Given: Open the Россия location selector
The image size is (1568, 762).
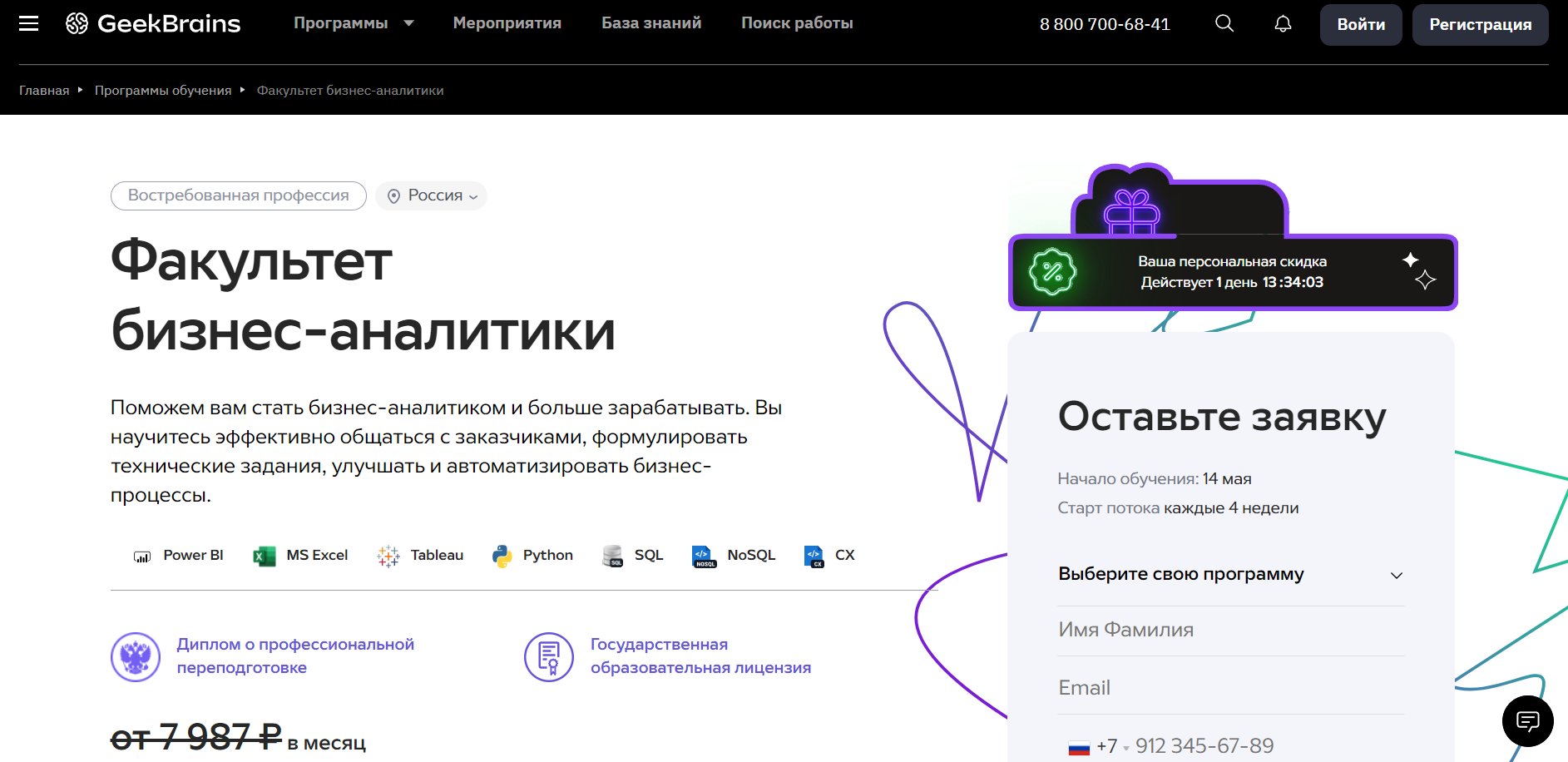Looking at the screenshot, I should [x=431, y=195].
